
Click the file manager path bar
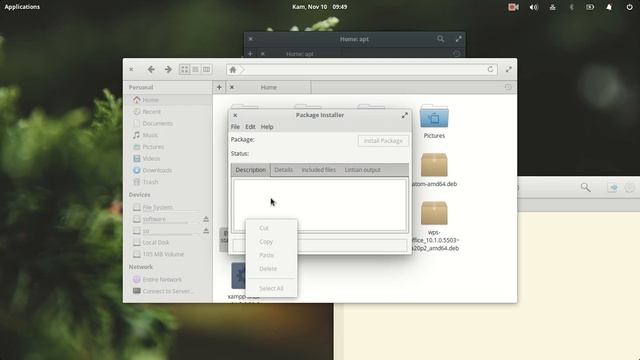point(362,69)
